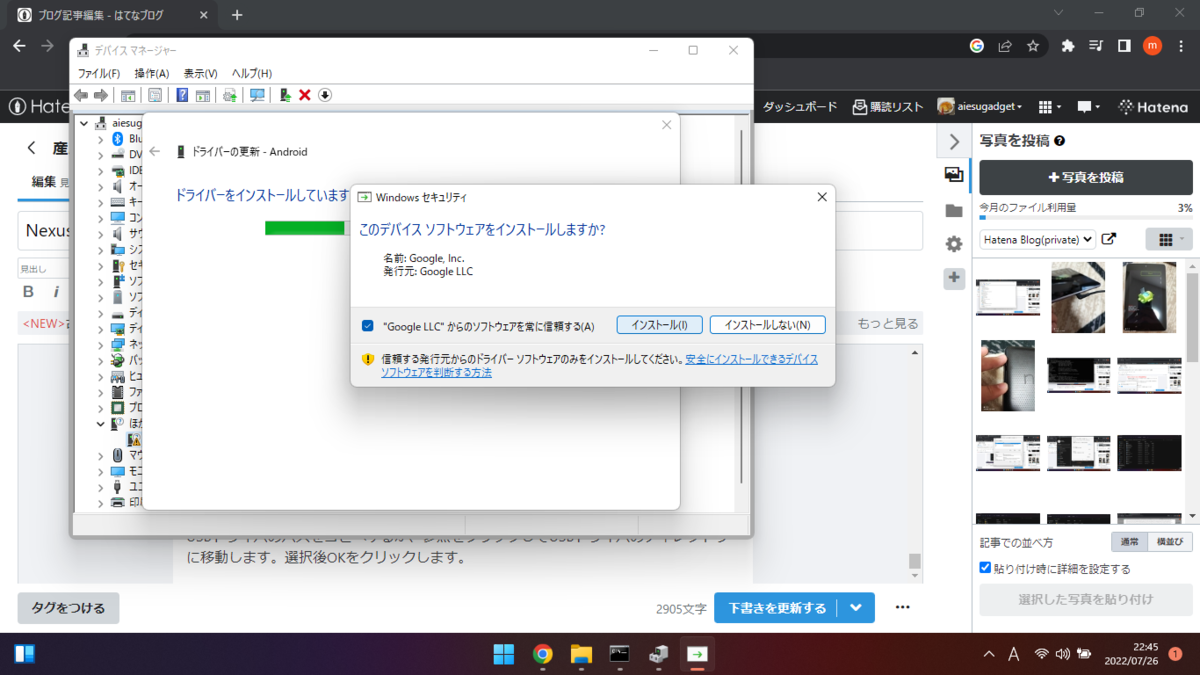Open gear settings icon in Hatena sidebar
The height and width of the screenshot is (675, 1200).
point(954,244)
